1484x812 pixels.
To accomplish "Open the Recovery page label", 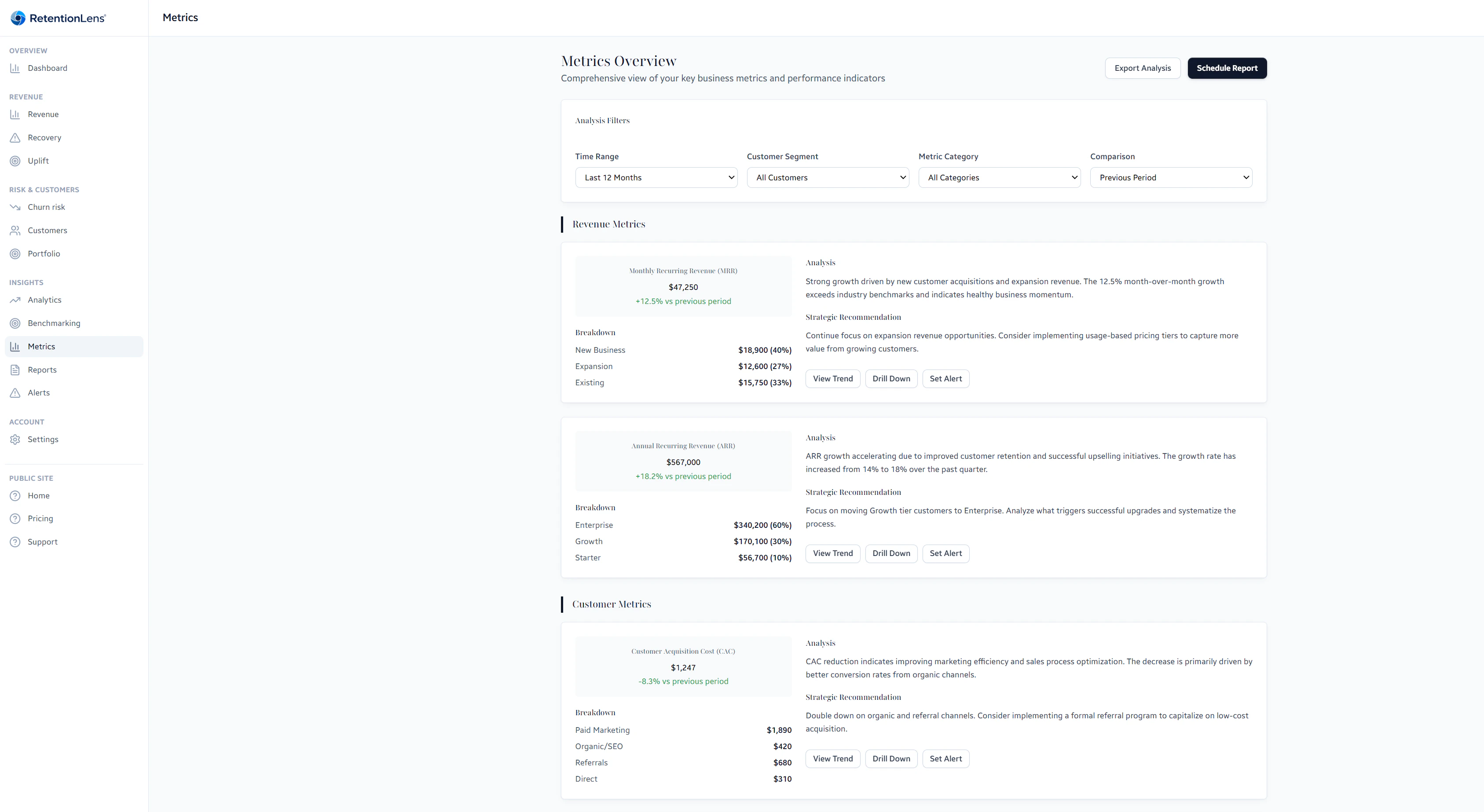I will pos(44,138).
